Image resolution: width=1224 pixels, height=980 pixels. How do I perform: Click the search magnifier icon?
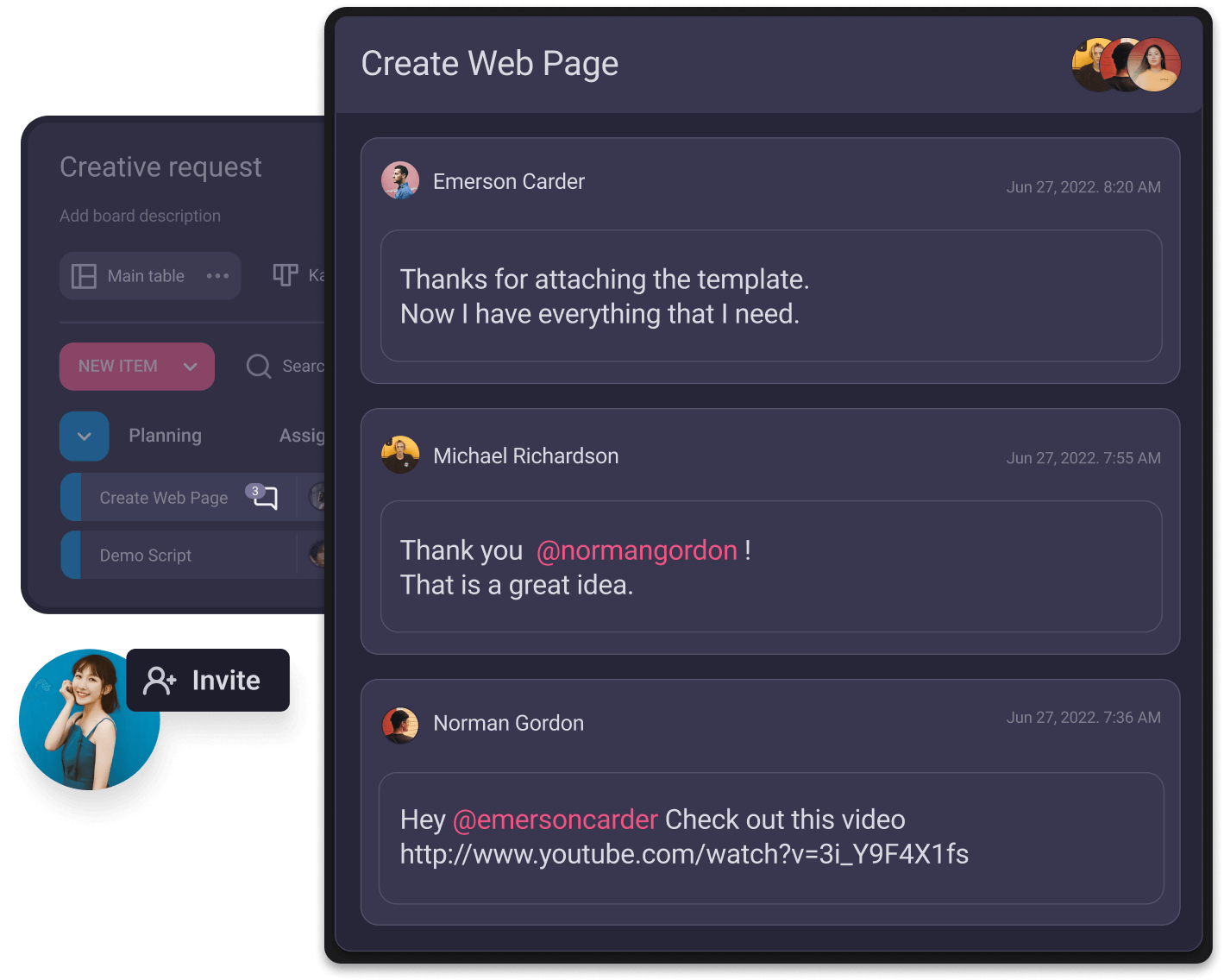(x=258, y=367)
